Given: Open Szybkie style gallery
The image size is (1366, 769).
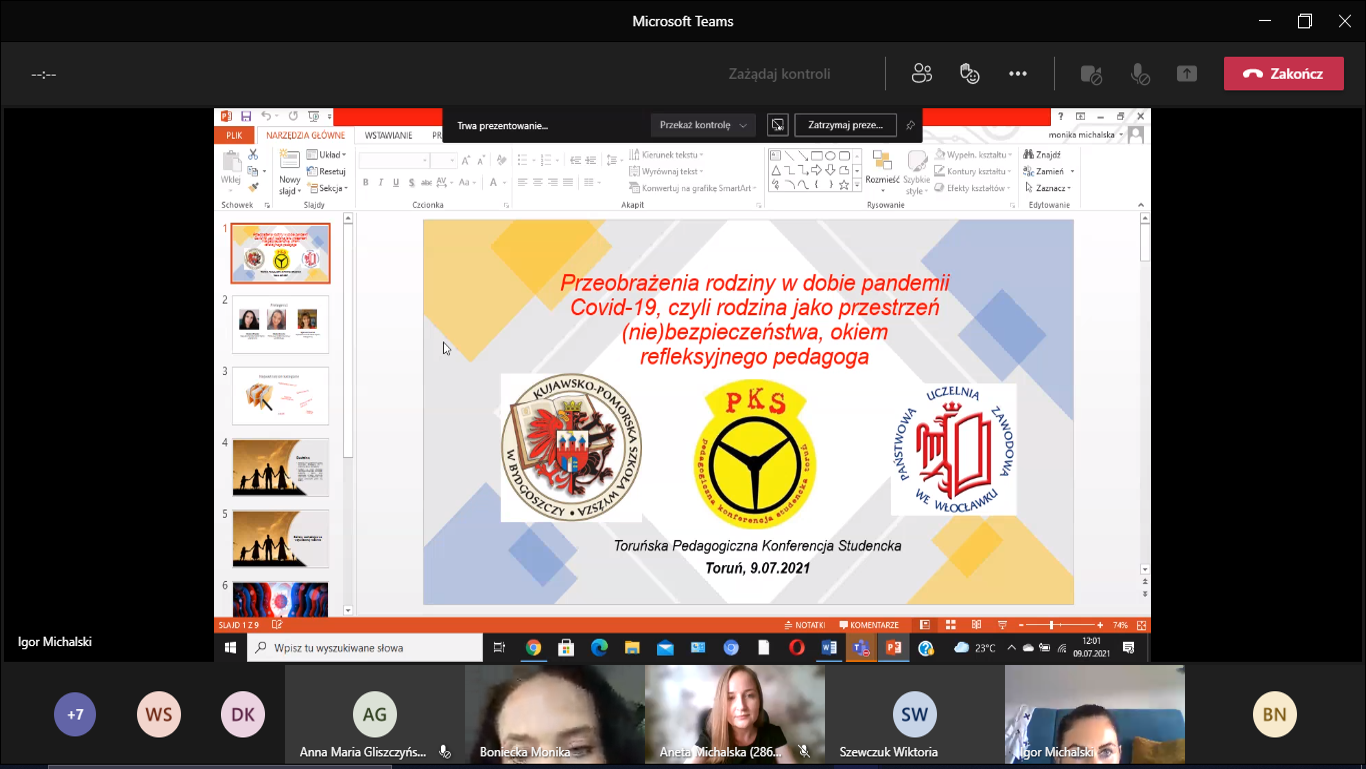Looking at the screenshot, I should point(917,172).
